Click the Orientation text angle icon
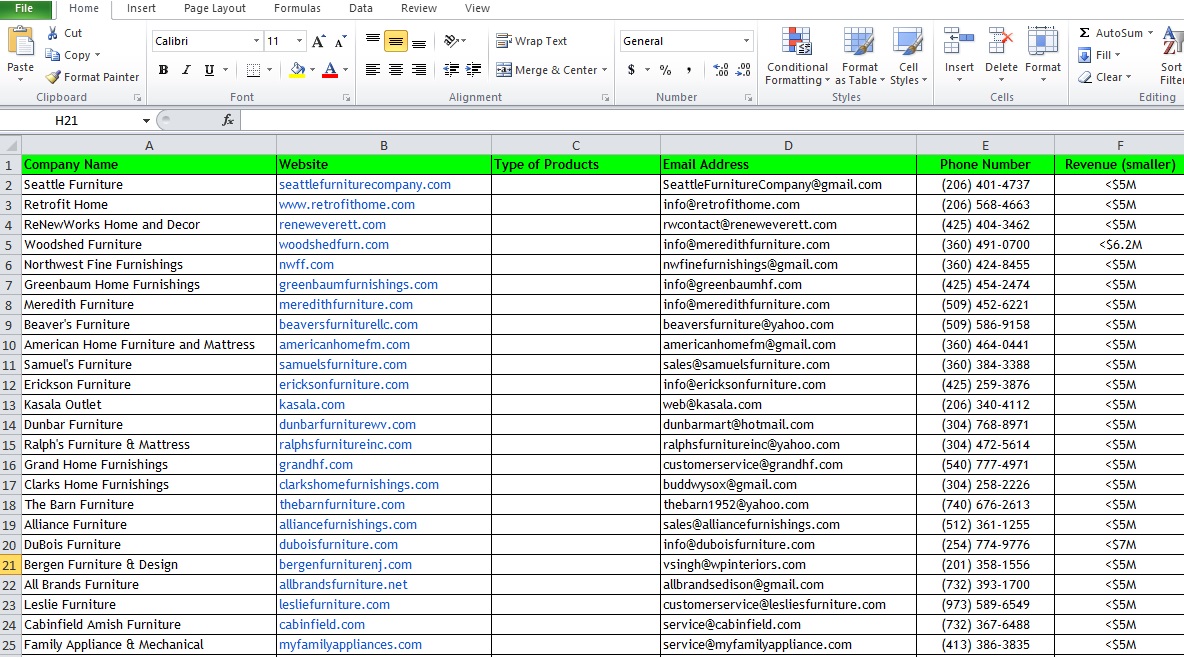The width and height of the screenshot is (1184, 658). [452, 41]
